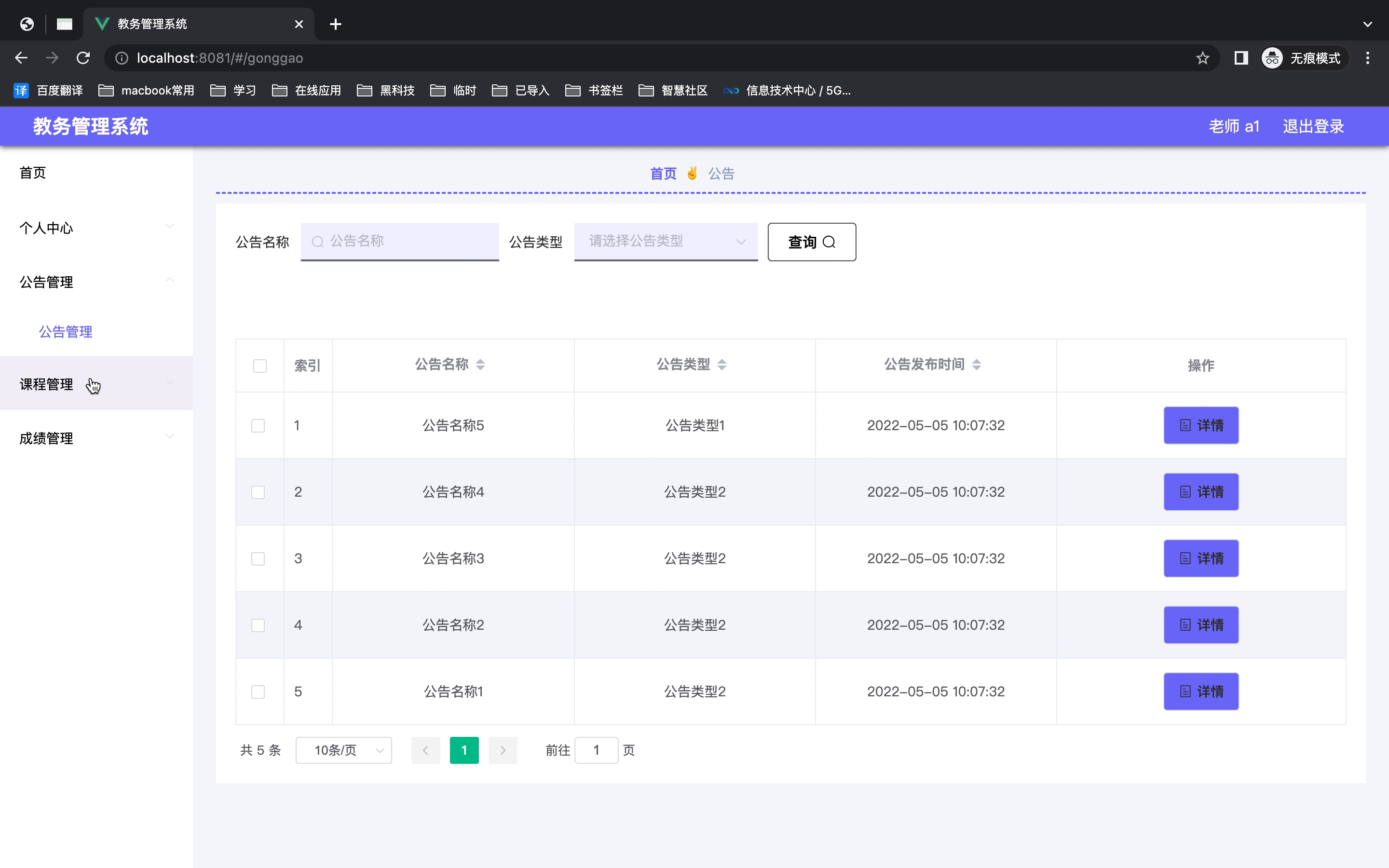Open the 请选择公告类型 dropdown
This screenshot has width=1389, height=868.
(x=666, y=241)
